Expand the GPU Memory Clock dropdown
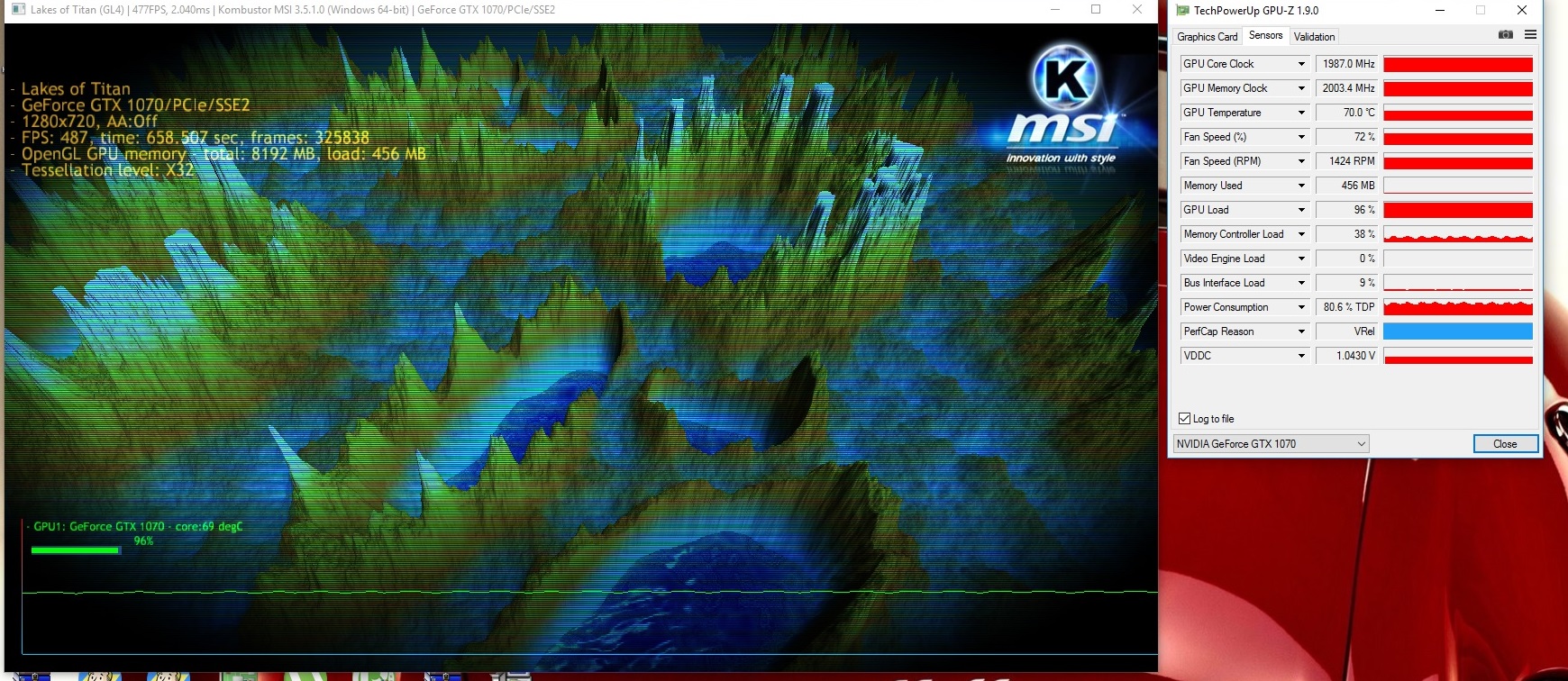The width and height of the screenshot is (1568, 681). point(1301,88)
